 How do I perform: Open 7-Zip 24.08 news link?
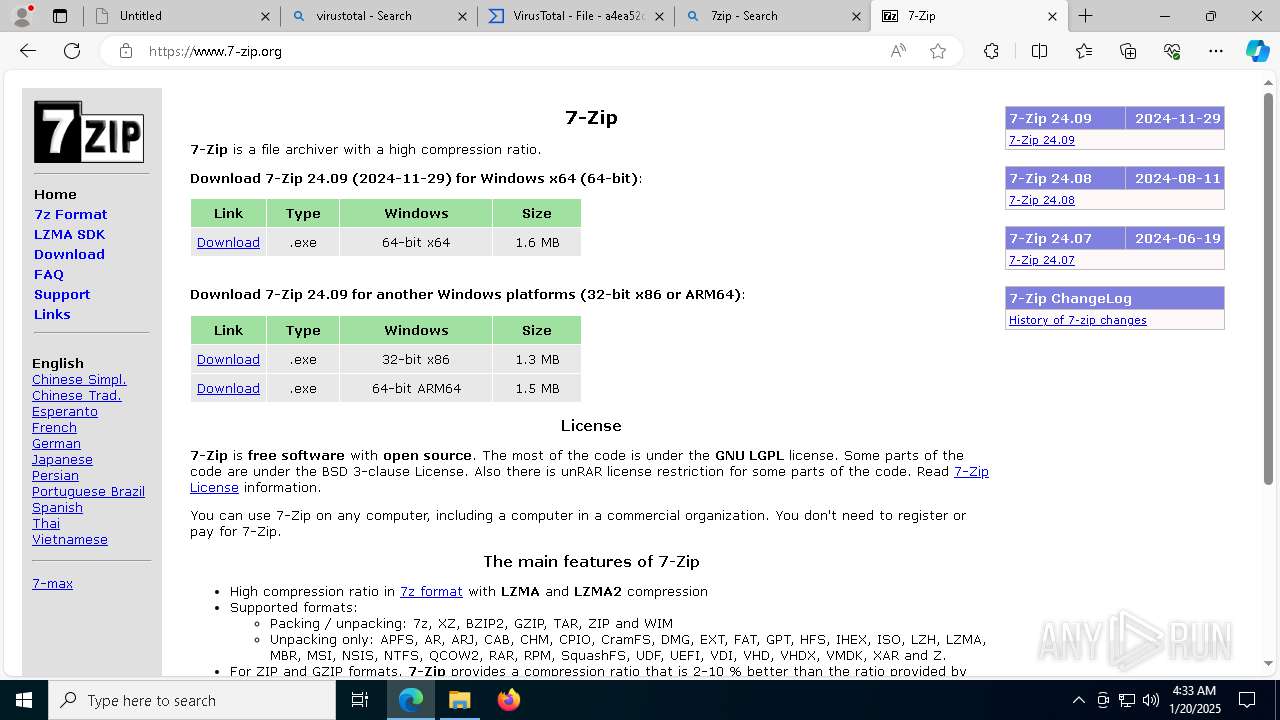tap(1042, 200)
